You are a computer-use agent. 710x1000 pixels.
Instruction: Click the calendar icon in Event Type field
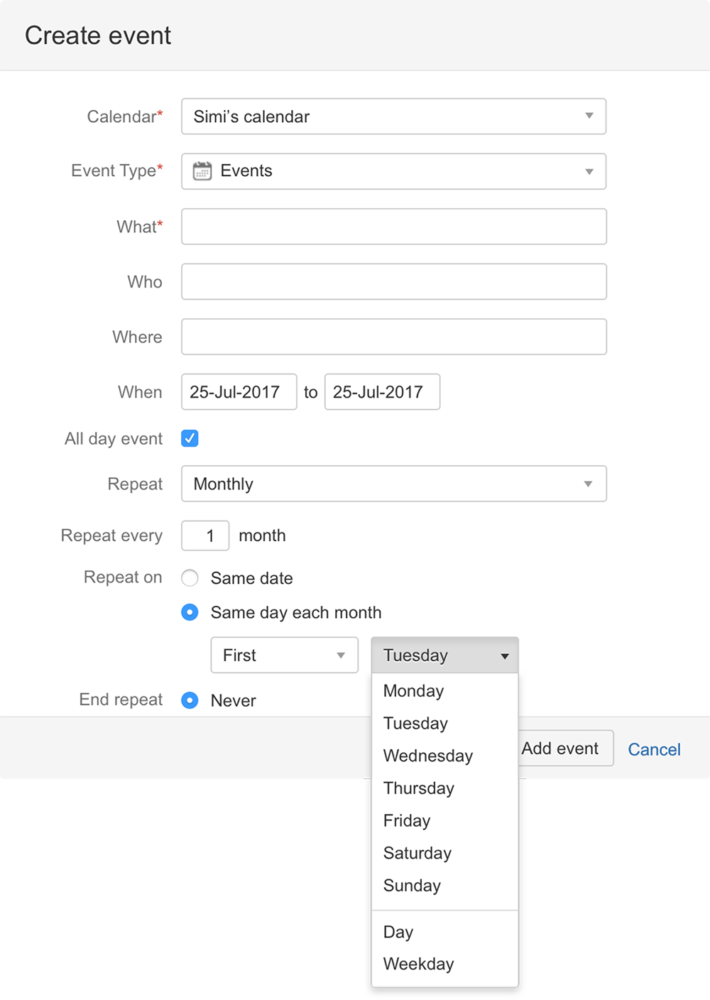click(202, 171)
